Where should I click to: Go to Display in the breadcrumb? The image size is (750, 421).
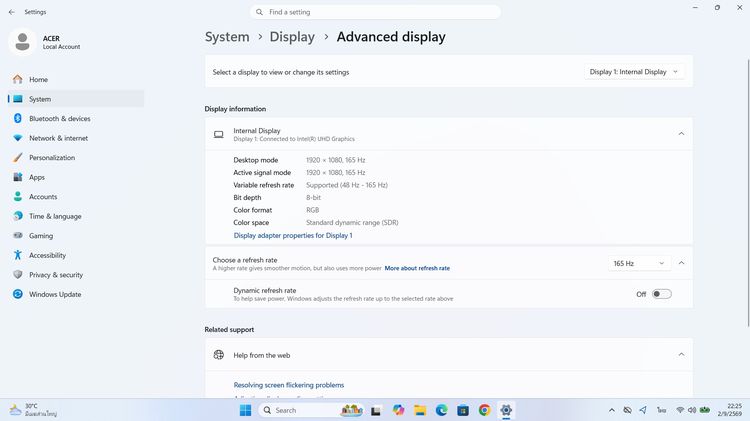[292, 37]
